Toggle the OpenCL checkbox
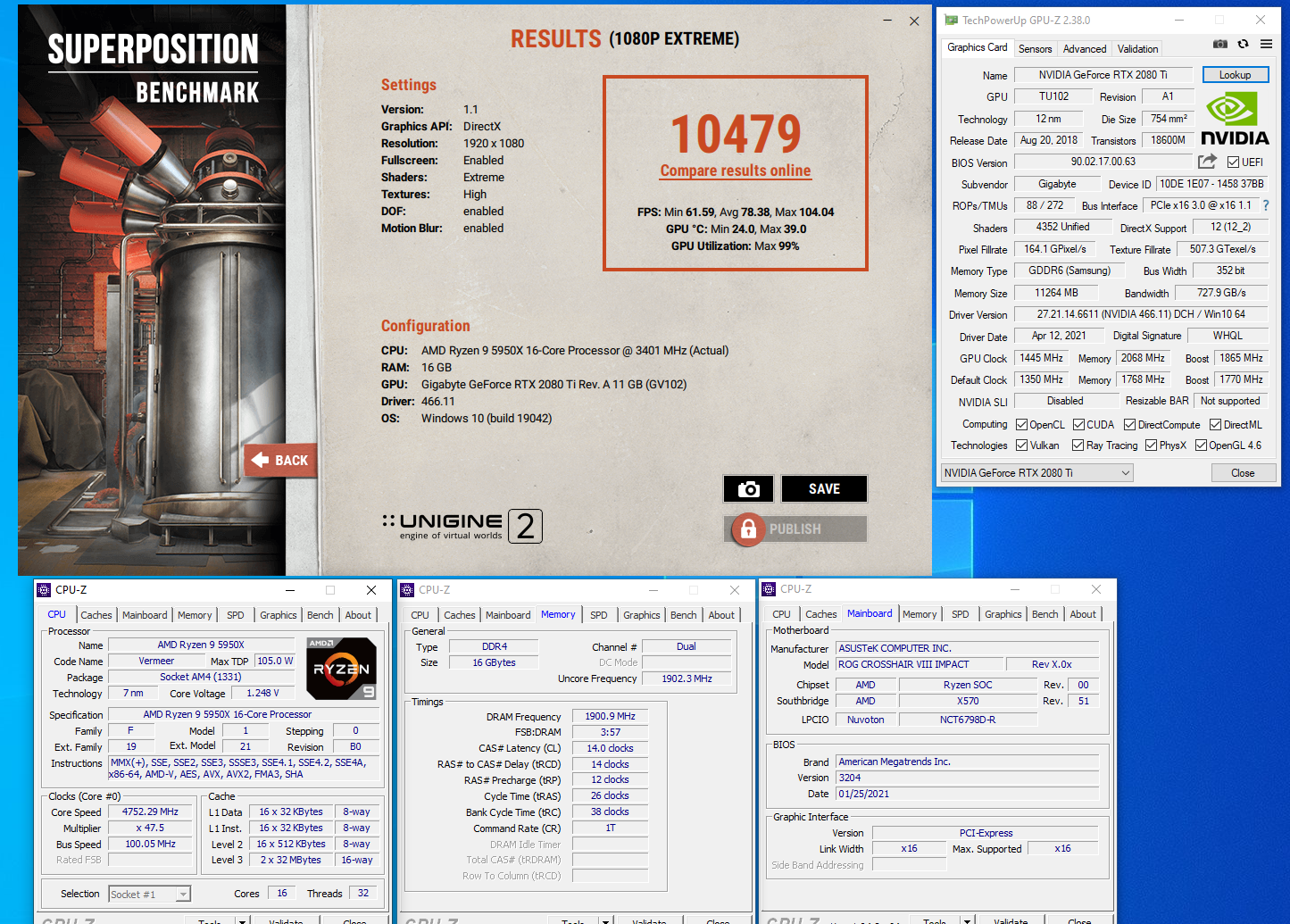Viewport: 1290px width, 924px height. 1021,424
